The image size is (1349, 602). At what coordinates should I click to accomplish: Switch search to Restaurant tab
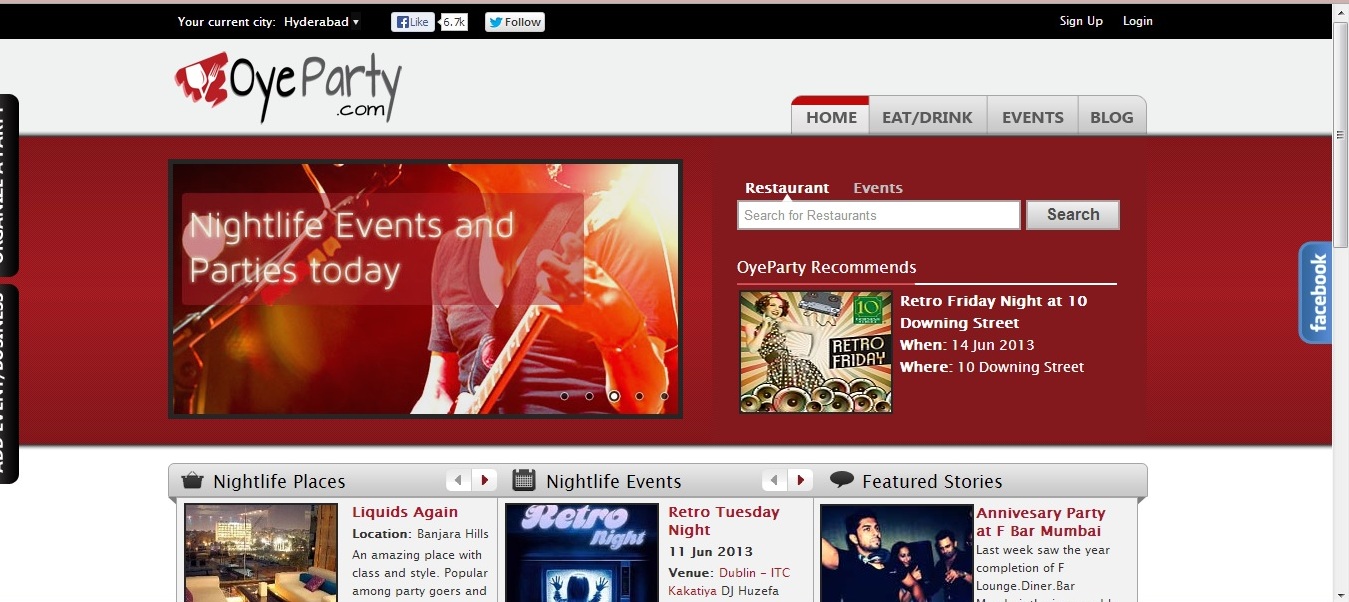pos(787,188)
